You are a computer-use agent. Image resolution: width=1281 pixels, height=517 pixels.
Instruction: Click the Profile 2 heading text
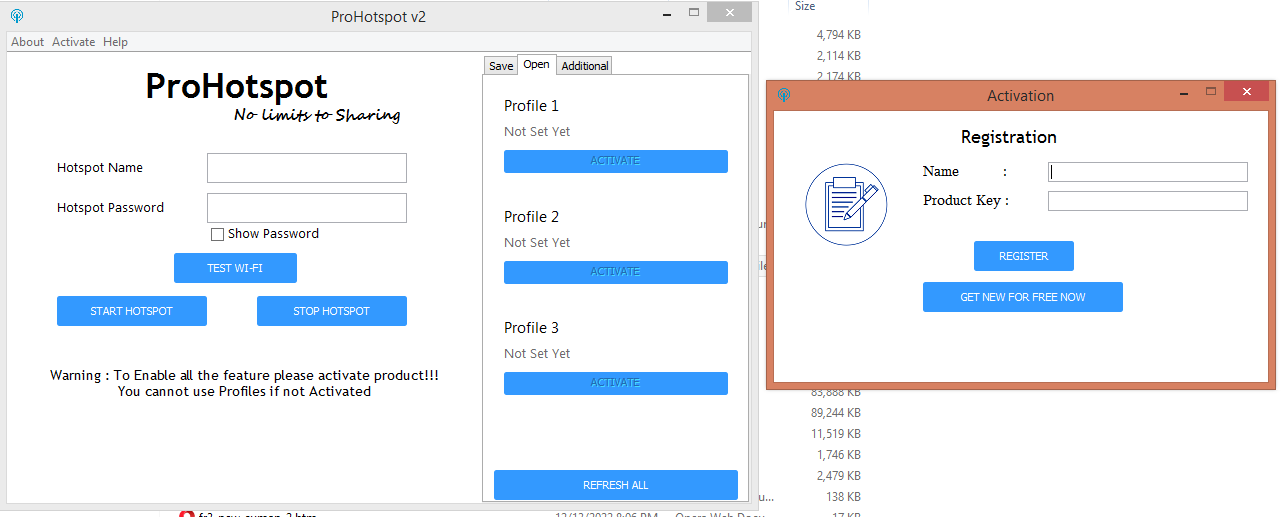532,217
